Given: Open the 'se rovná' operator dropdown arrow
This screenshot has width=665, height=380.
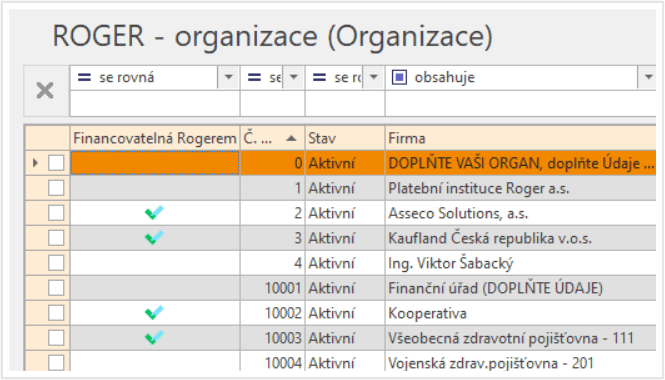Looking at the screenshot, I should pyautogui.click(x=229, y=77).
